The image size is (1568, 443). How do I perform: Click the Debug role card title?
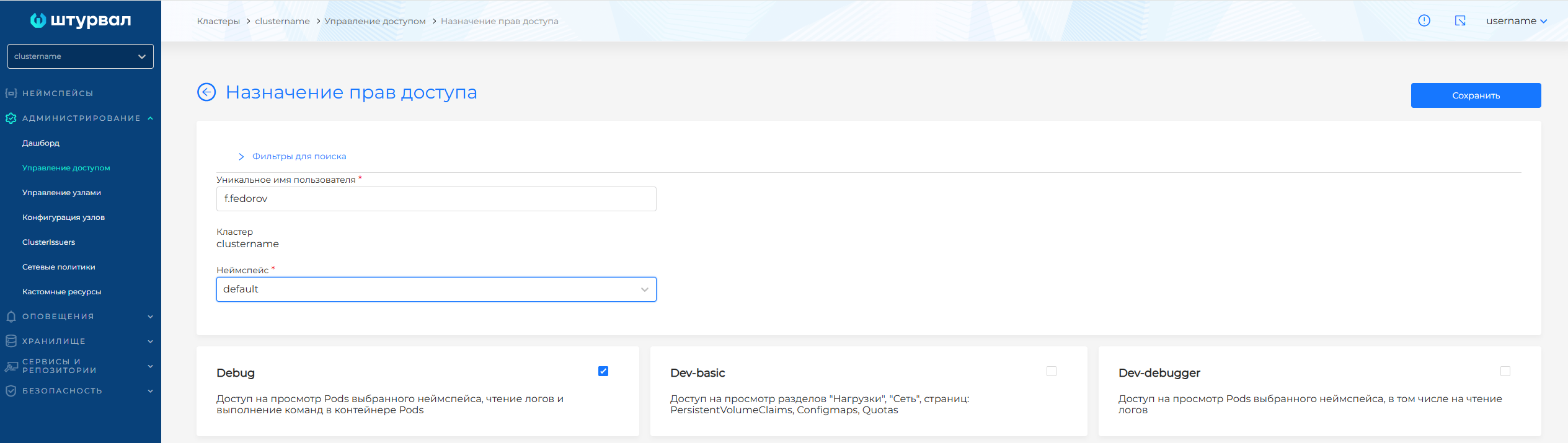(x=236, y=373)
